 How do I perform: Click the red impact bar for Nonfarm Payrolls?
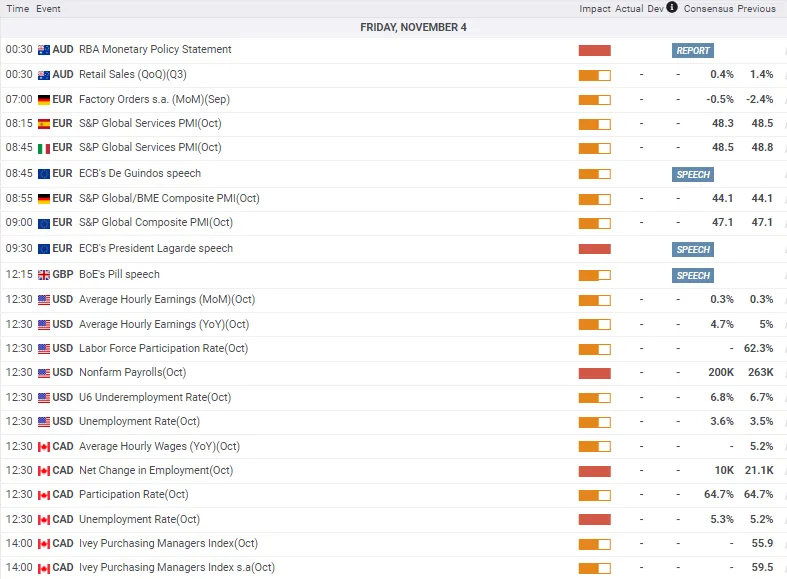(x=594, y=373)
